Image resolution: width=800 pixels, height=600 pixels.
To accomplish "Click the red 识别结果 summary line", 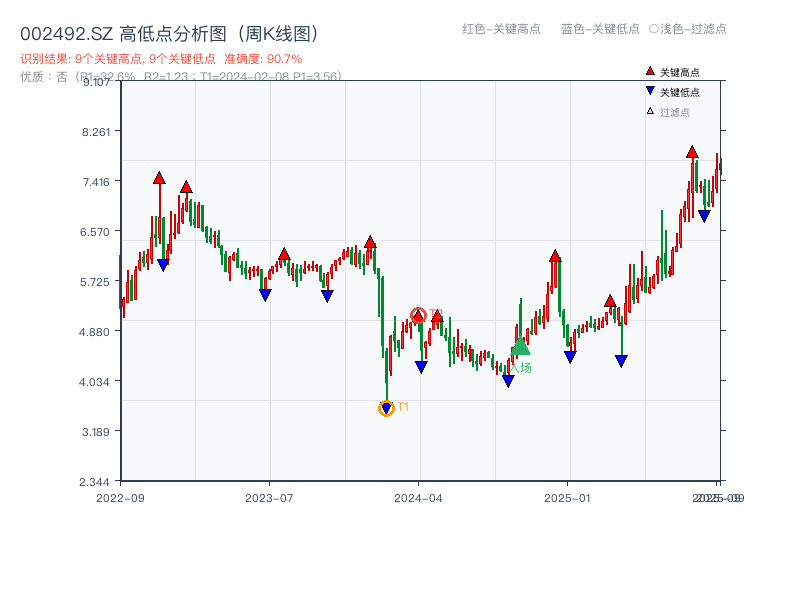I will [161, 59].
